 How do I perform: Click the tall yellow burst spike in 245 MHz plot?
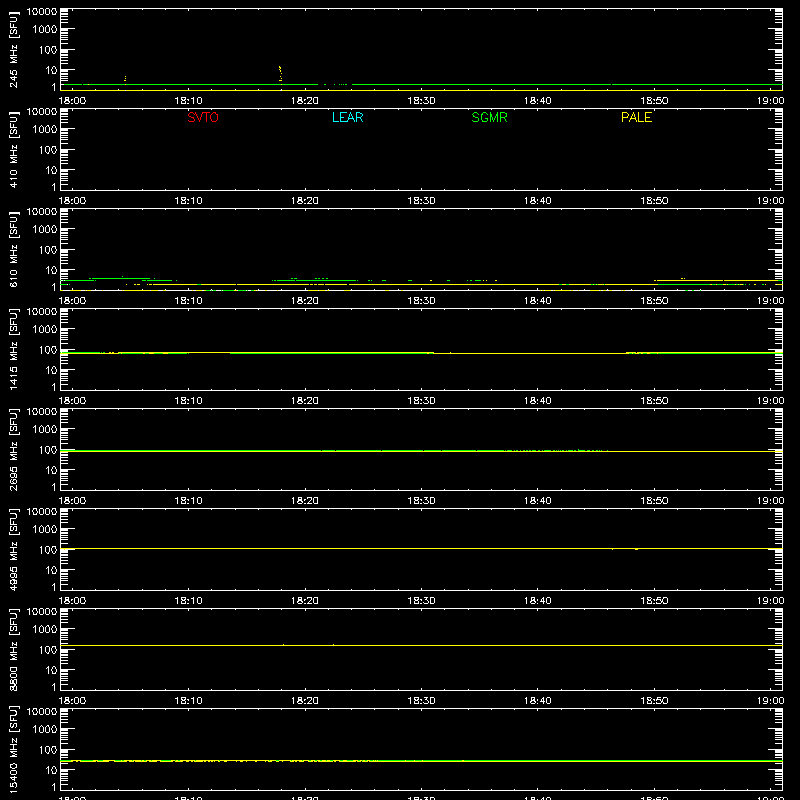pos(280,73)
